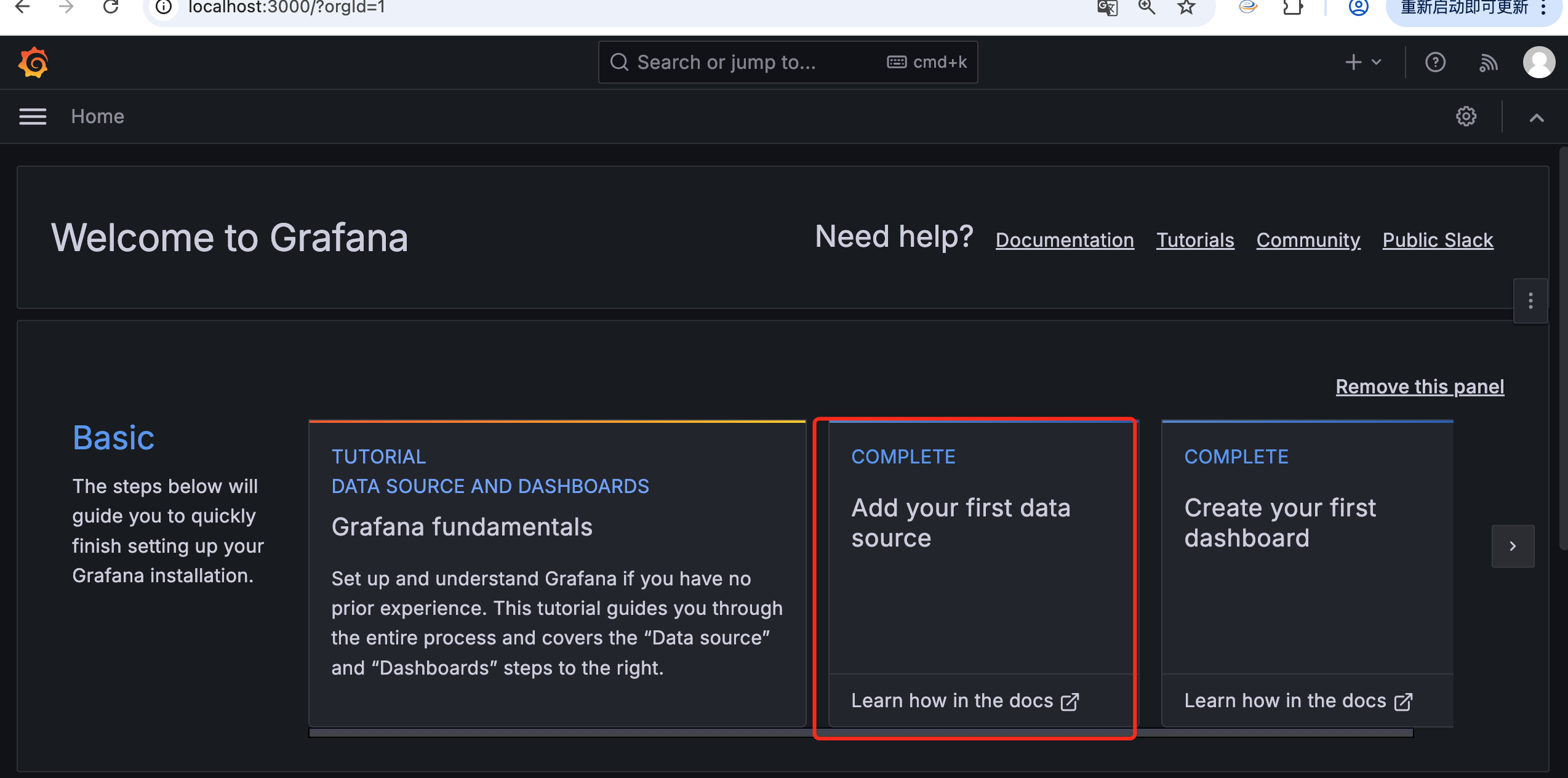This screenshot has width=1568, height=778.
Task: Open the Community link
Action: [1308, 240]
